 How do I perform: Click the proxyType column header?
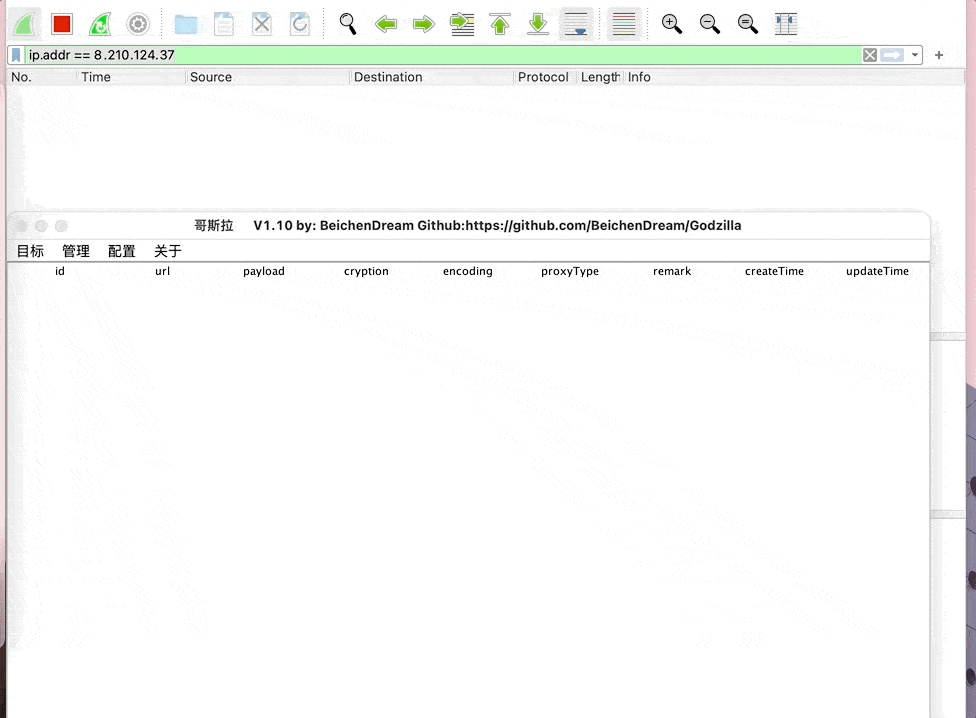(x=570, y=271)
